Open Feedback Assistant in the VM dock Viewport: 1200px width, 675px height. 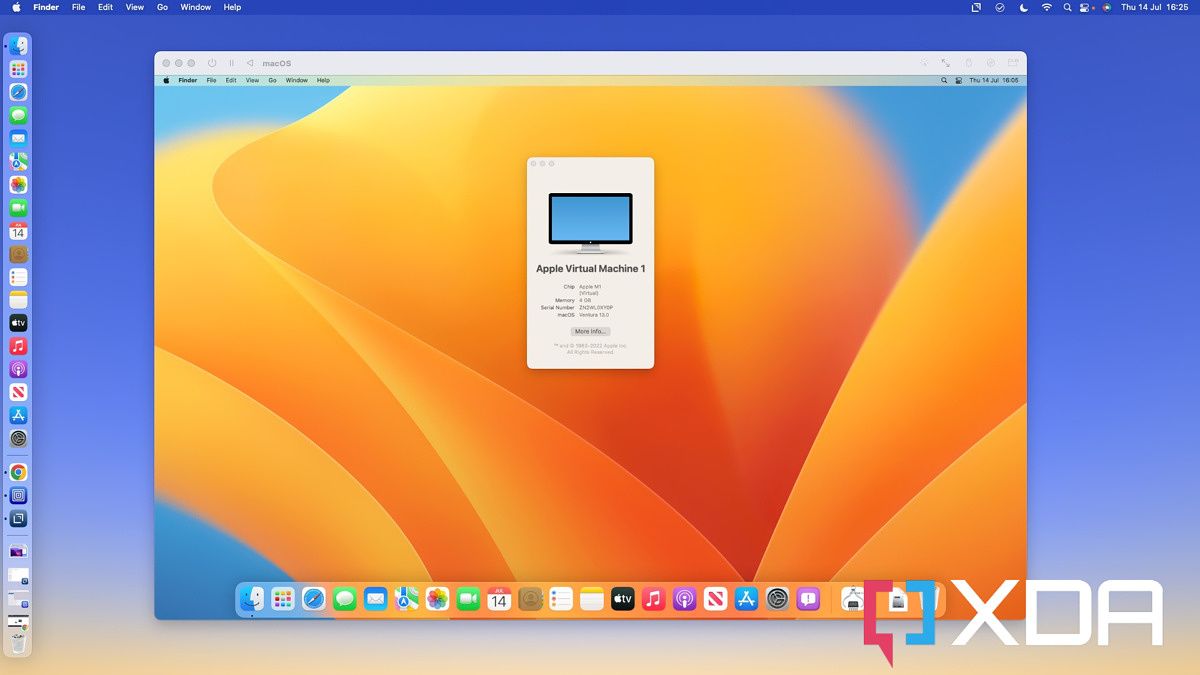(809, 599)
